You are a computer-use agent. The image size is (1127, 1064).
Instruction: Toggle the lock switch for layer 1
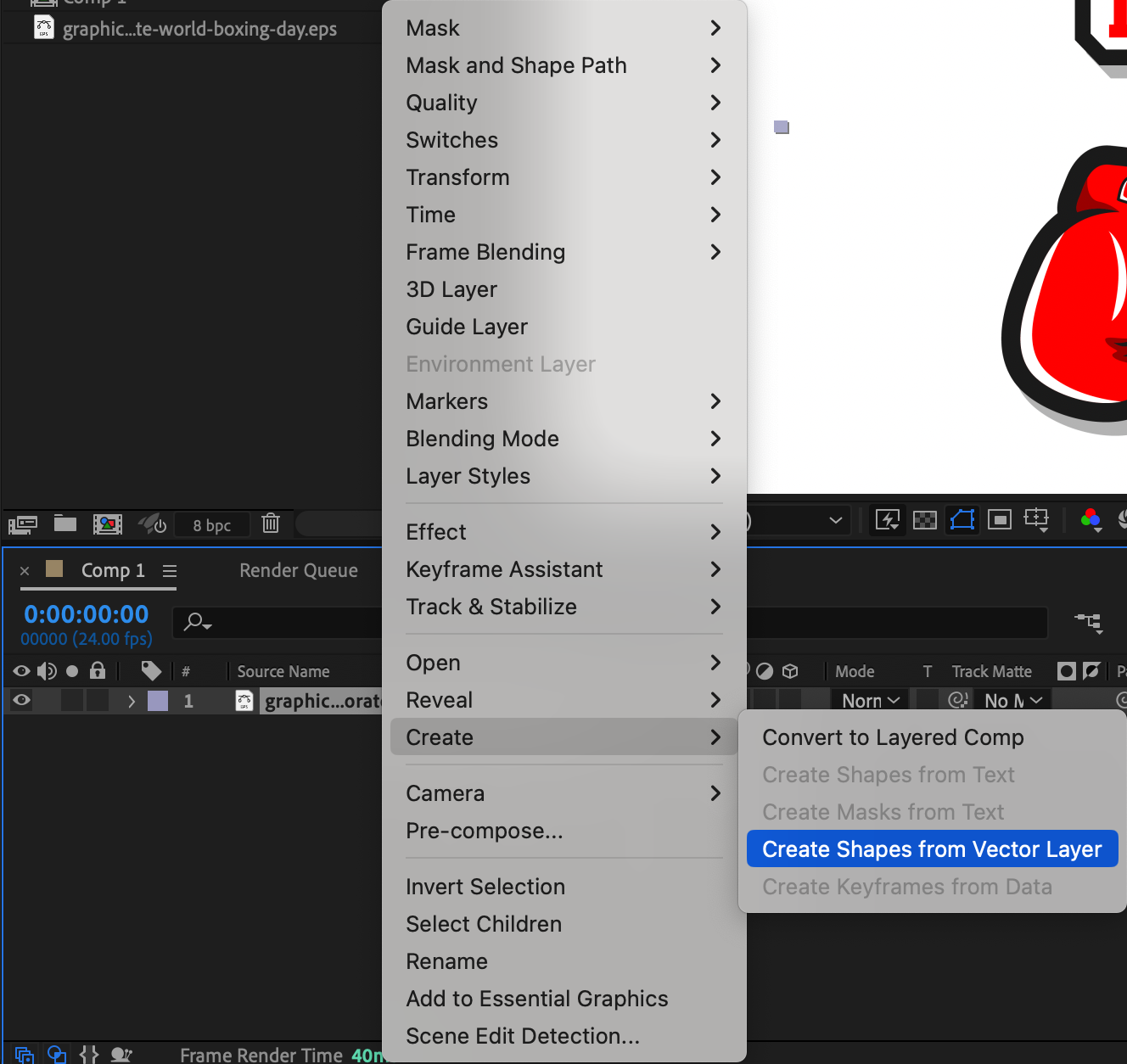pos(98,700)
